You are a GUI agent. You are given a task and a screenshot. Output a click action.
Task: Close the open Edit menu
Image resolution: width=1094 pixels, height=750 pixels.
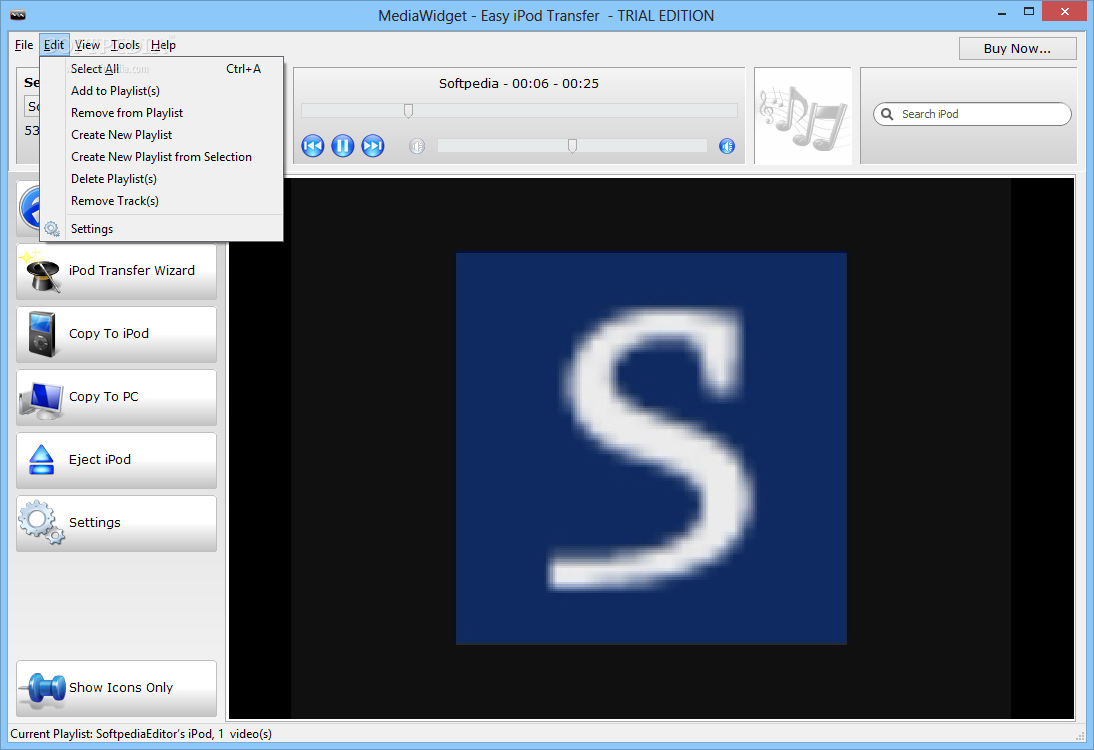coord(54,45)
